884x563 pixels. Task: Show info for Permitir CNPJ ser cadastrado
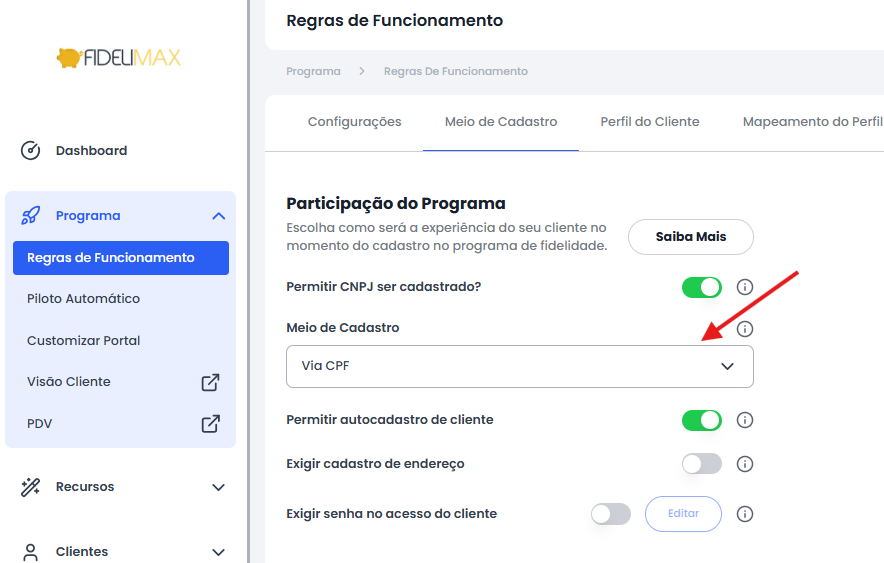[x=745, y=287]
